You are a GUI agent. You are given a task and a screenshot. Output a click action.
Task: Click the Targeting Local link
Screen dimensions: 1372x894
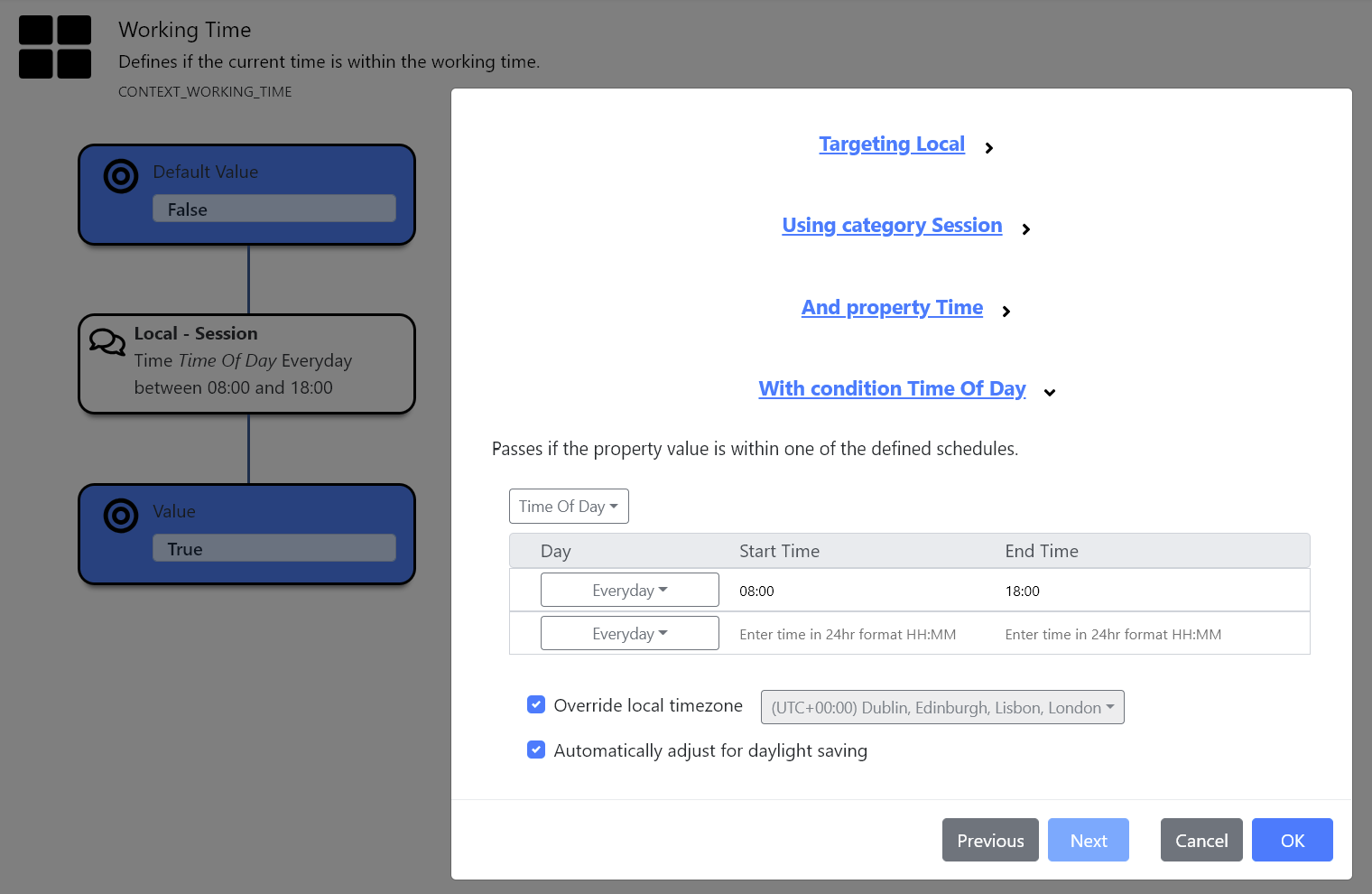892,144
